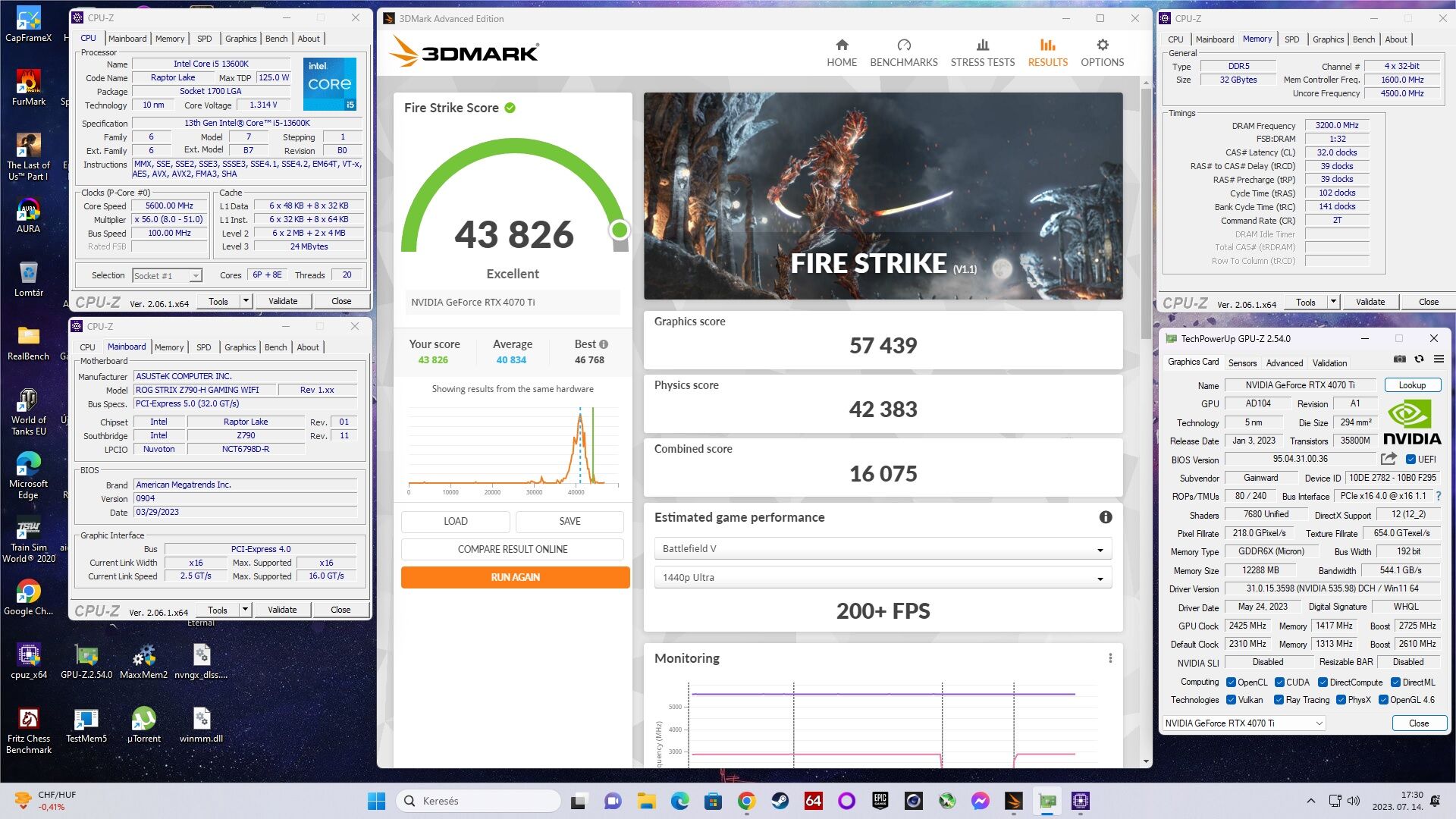This screenshot has height=819, width=1456.
Task: Go to the 3DMark STRESS TESTS section
Action: pyautogui.click(x=983, y=53)
